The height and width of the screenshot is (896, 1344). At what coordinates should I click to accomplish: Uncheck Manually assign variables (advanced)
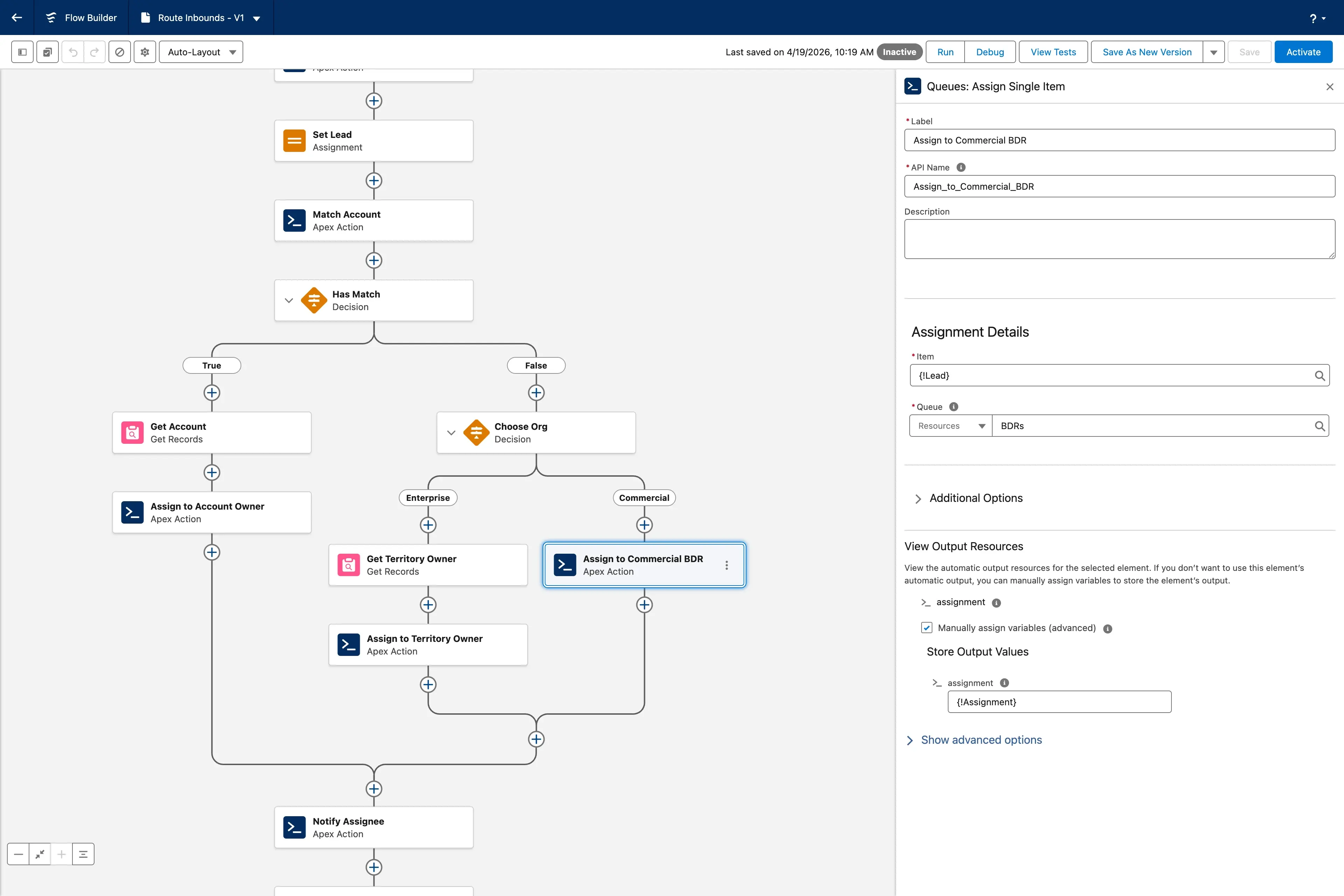click(x=927, y=628)
